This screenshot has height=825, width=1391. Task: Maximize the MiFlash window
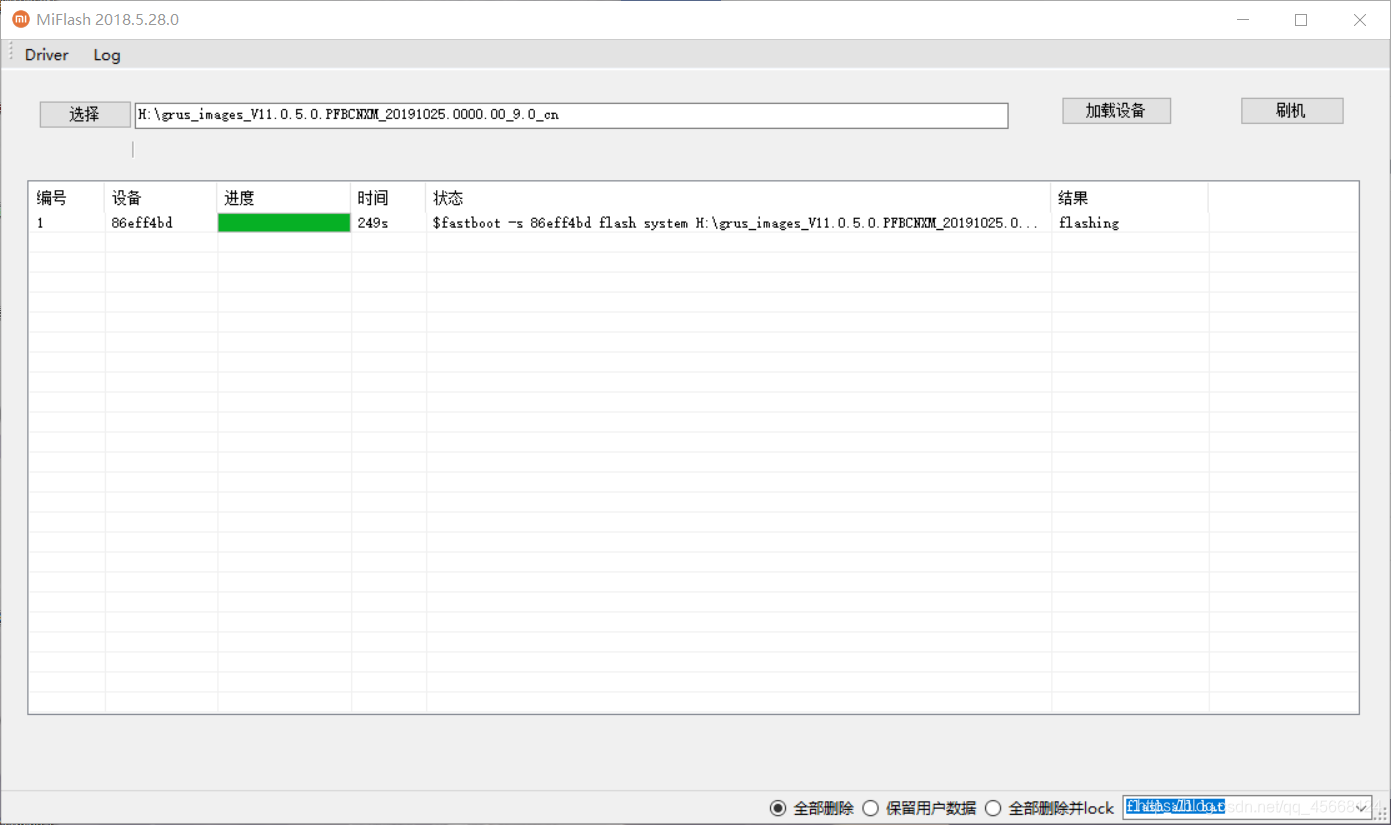pyautogui.click(x=1301, y=20)
